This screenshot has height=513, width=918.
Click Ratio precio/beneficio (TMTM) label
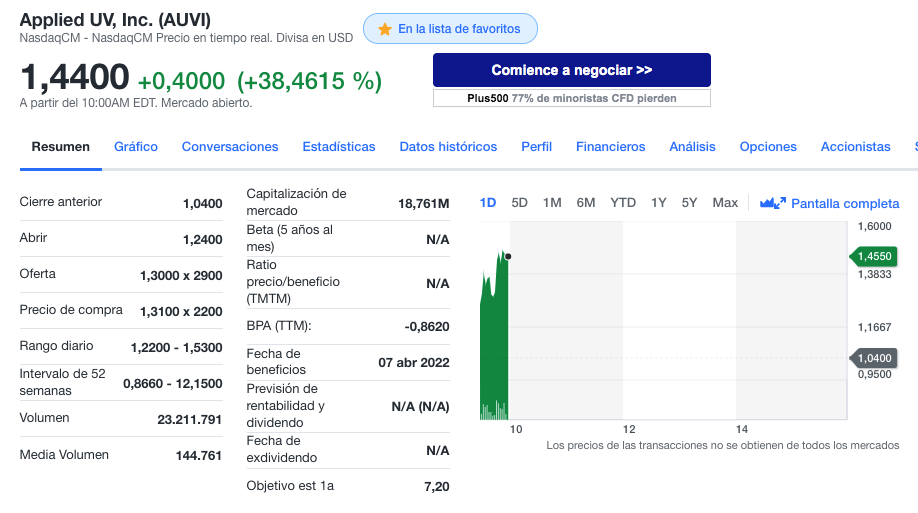pos(293,282)
